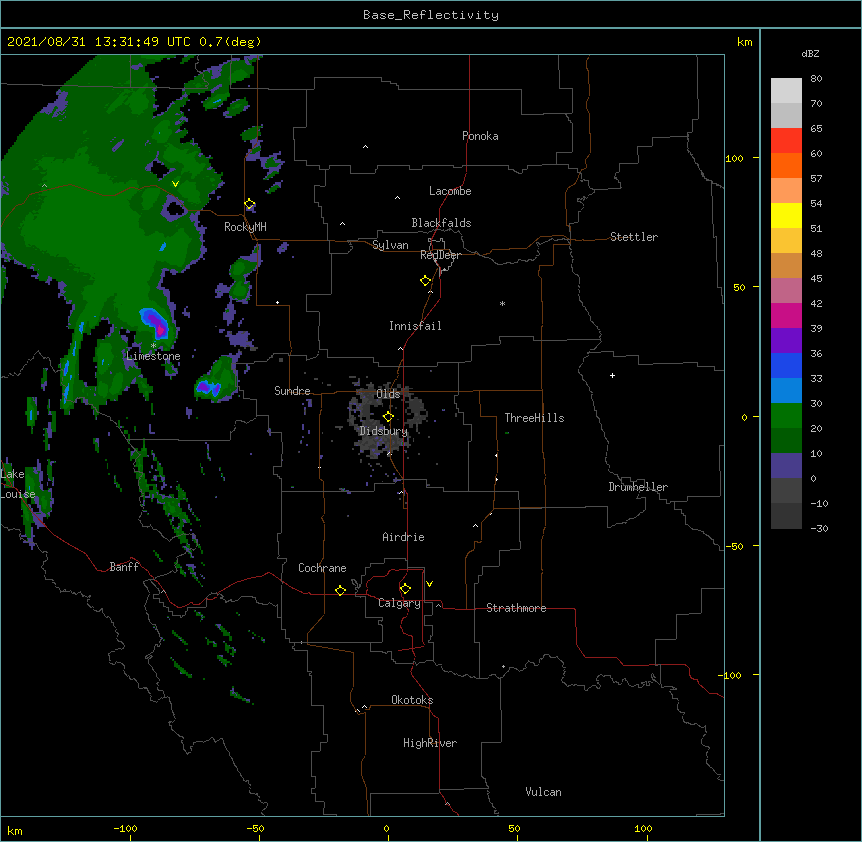Image resolution: width=862 pixels, height=842 pixels.
Task: Click the Airdrie city label
Action: [404, 537]
